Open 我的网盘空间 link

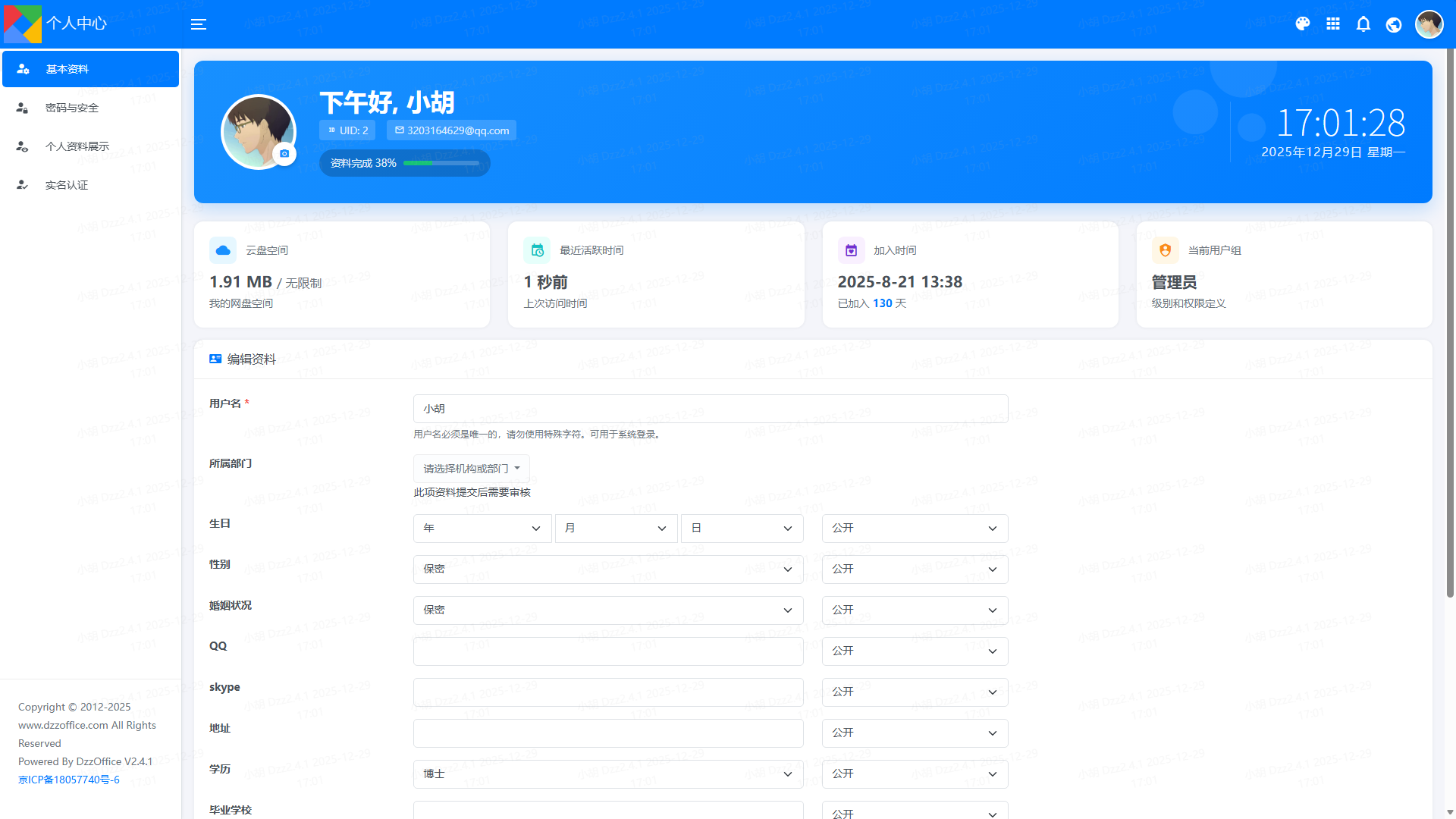[x=241, y=303]
